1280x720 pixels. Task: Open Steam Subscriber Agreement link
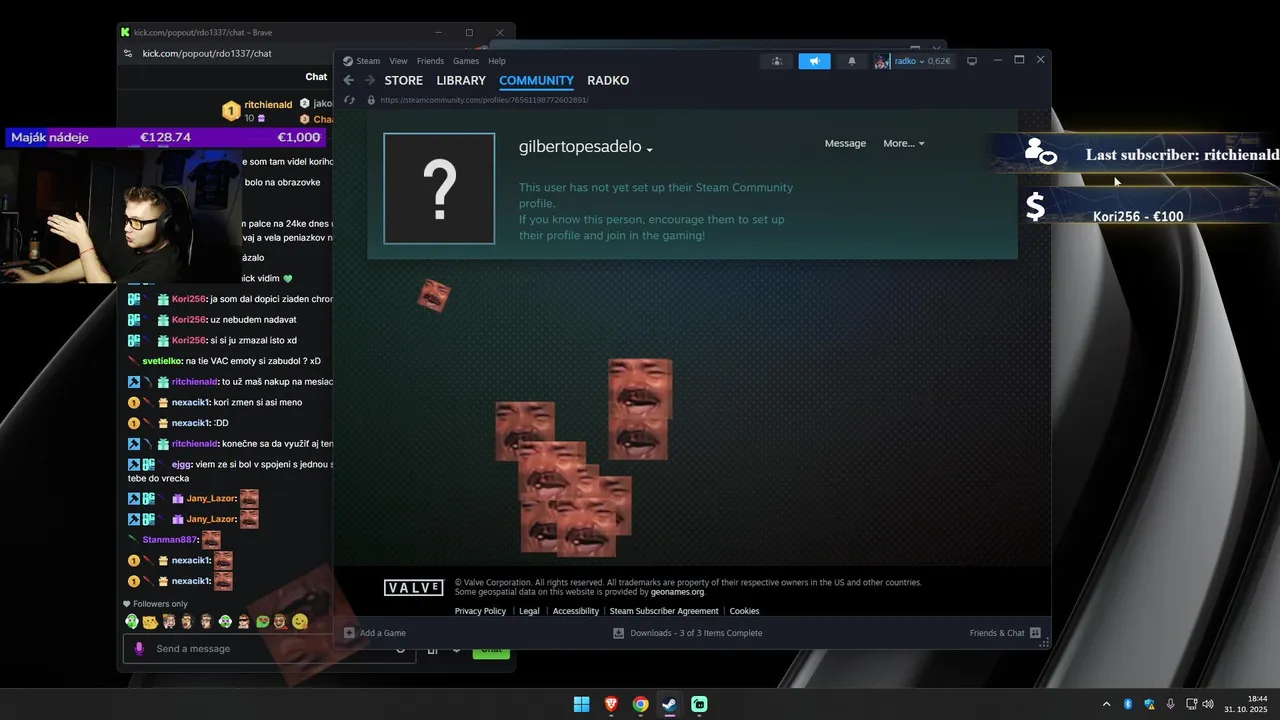coord(664,611)
